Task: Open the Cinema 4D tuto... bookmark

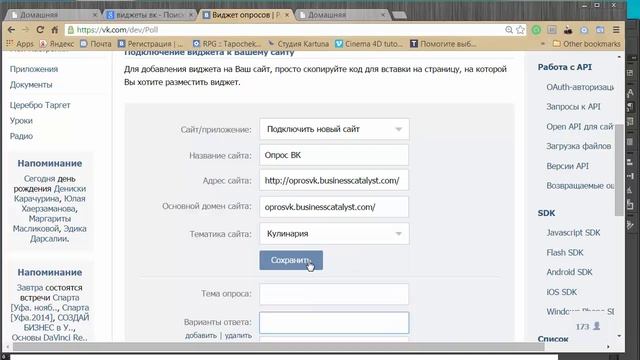Action: pos(369,44)
